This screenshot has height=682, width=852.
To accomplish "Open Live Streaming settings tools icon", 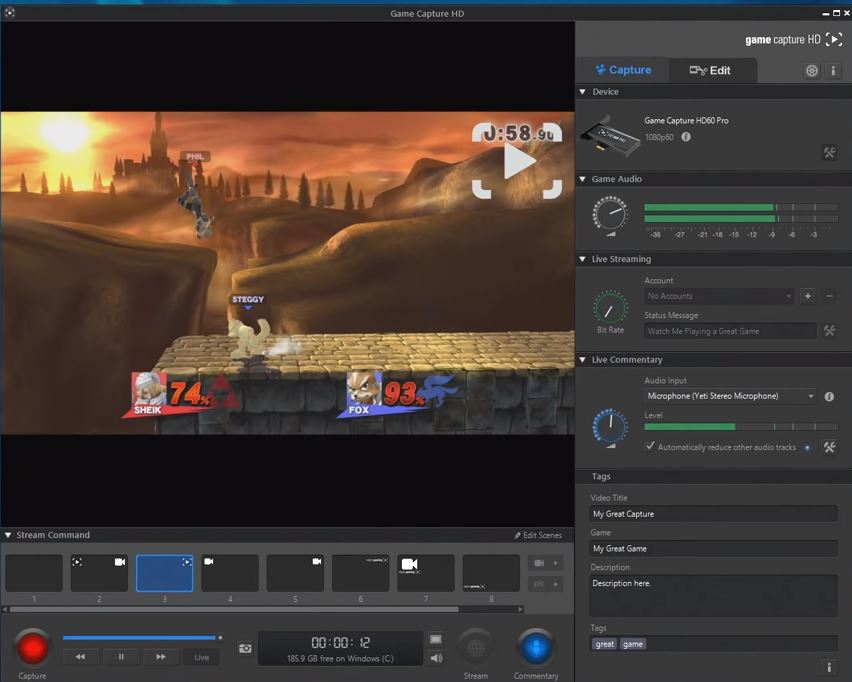I will coord(829,330).
